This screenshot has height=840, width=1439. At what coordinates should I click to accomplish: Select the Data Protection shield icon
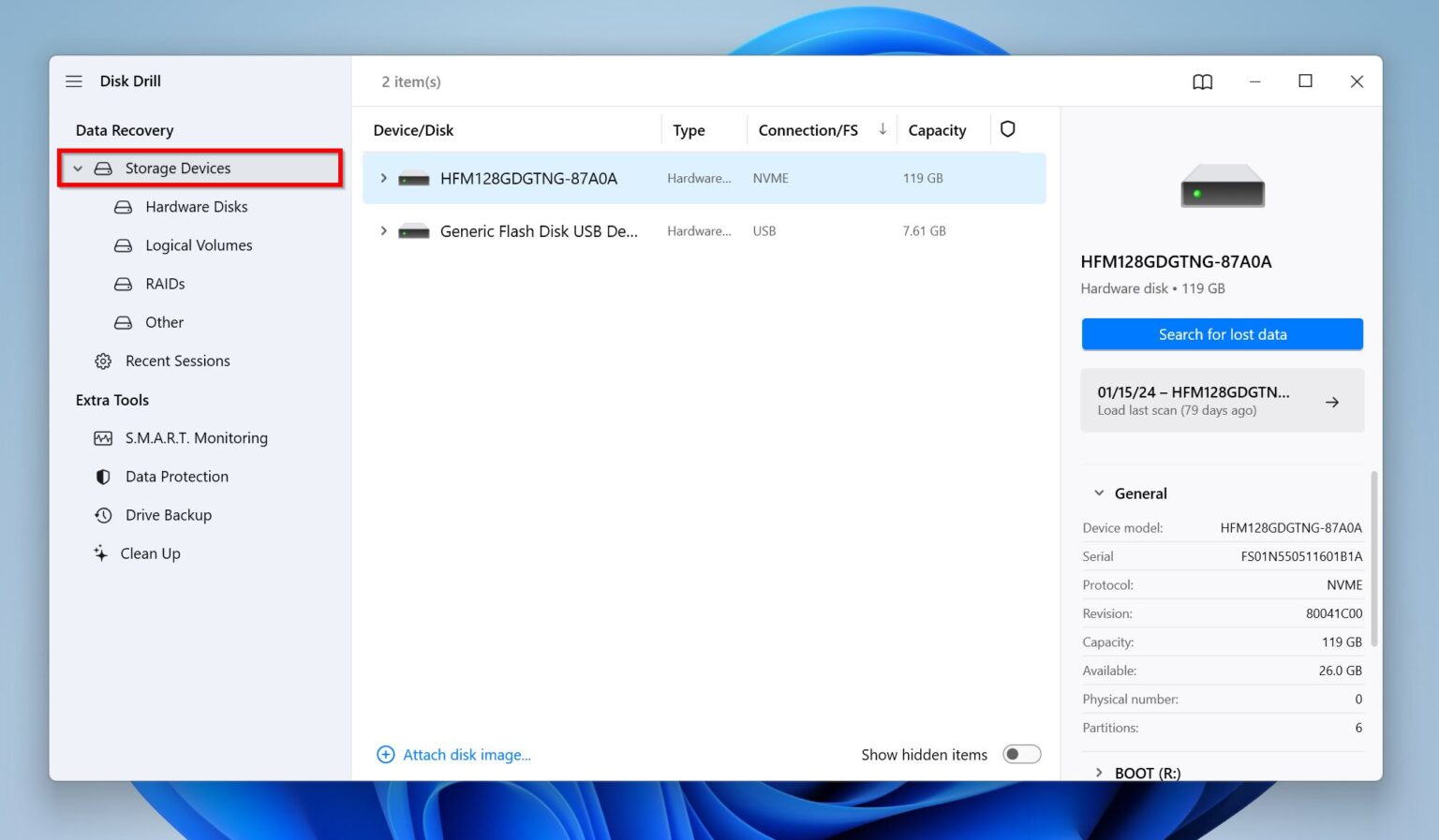coord(103,477)
